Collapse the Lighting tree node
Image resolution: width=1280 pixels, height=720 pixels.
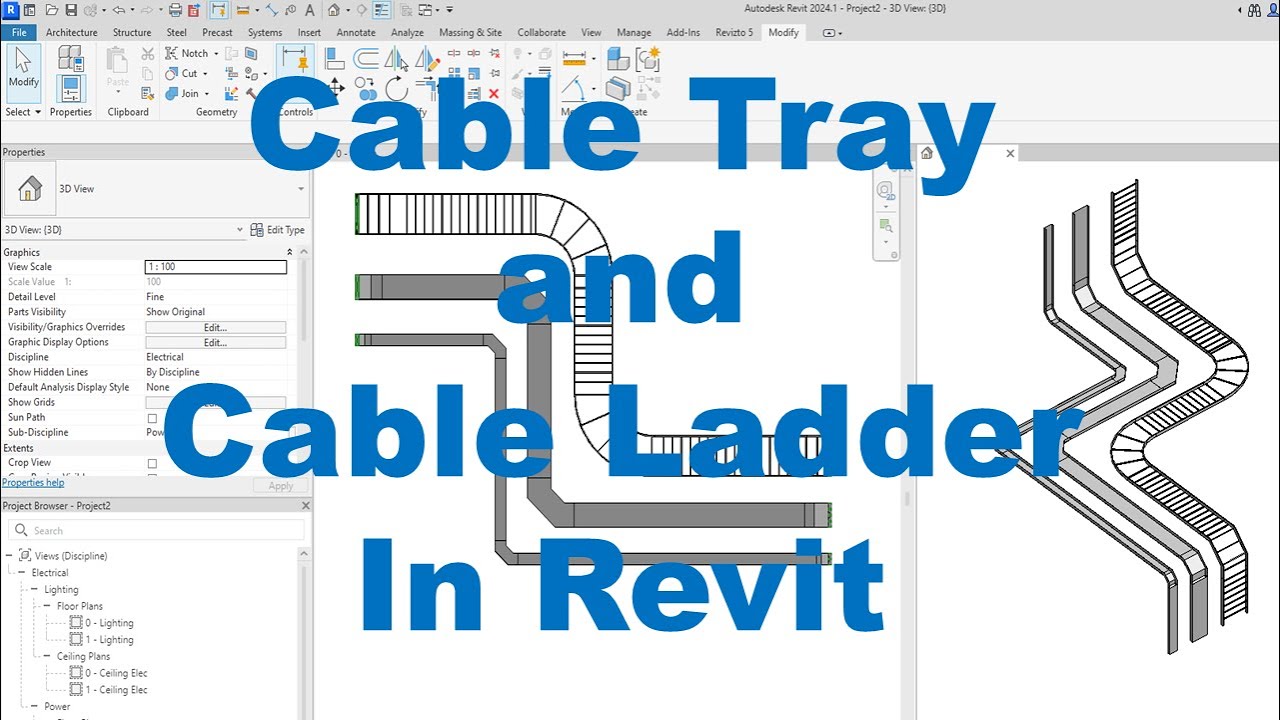pyautogui.click(x=34, y=590)
